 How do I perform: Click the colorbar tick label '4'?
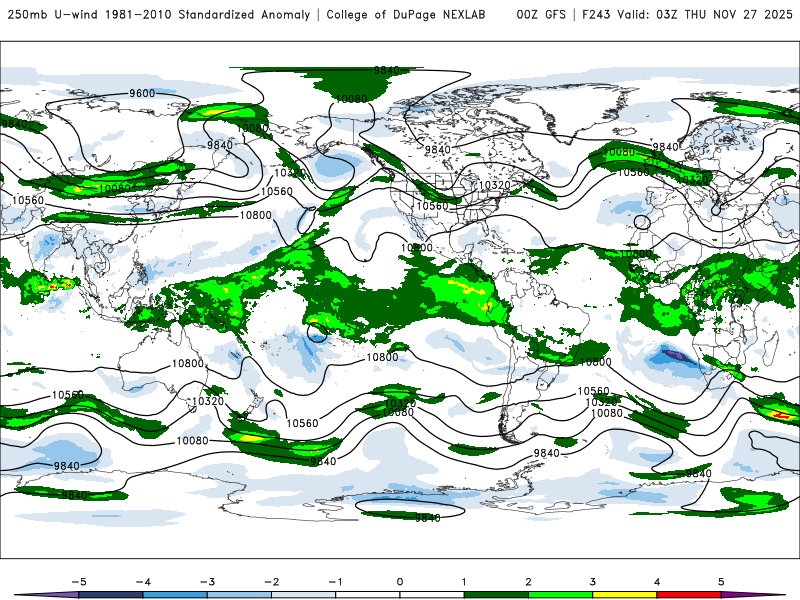[657, 582]
